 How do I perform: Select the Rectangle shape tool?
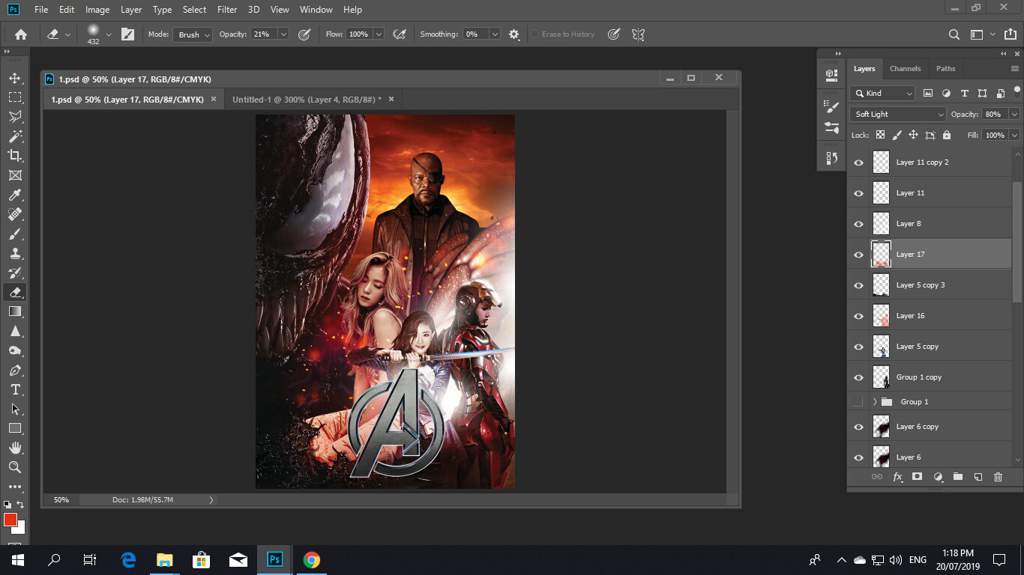click(14, 429)
